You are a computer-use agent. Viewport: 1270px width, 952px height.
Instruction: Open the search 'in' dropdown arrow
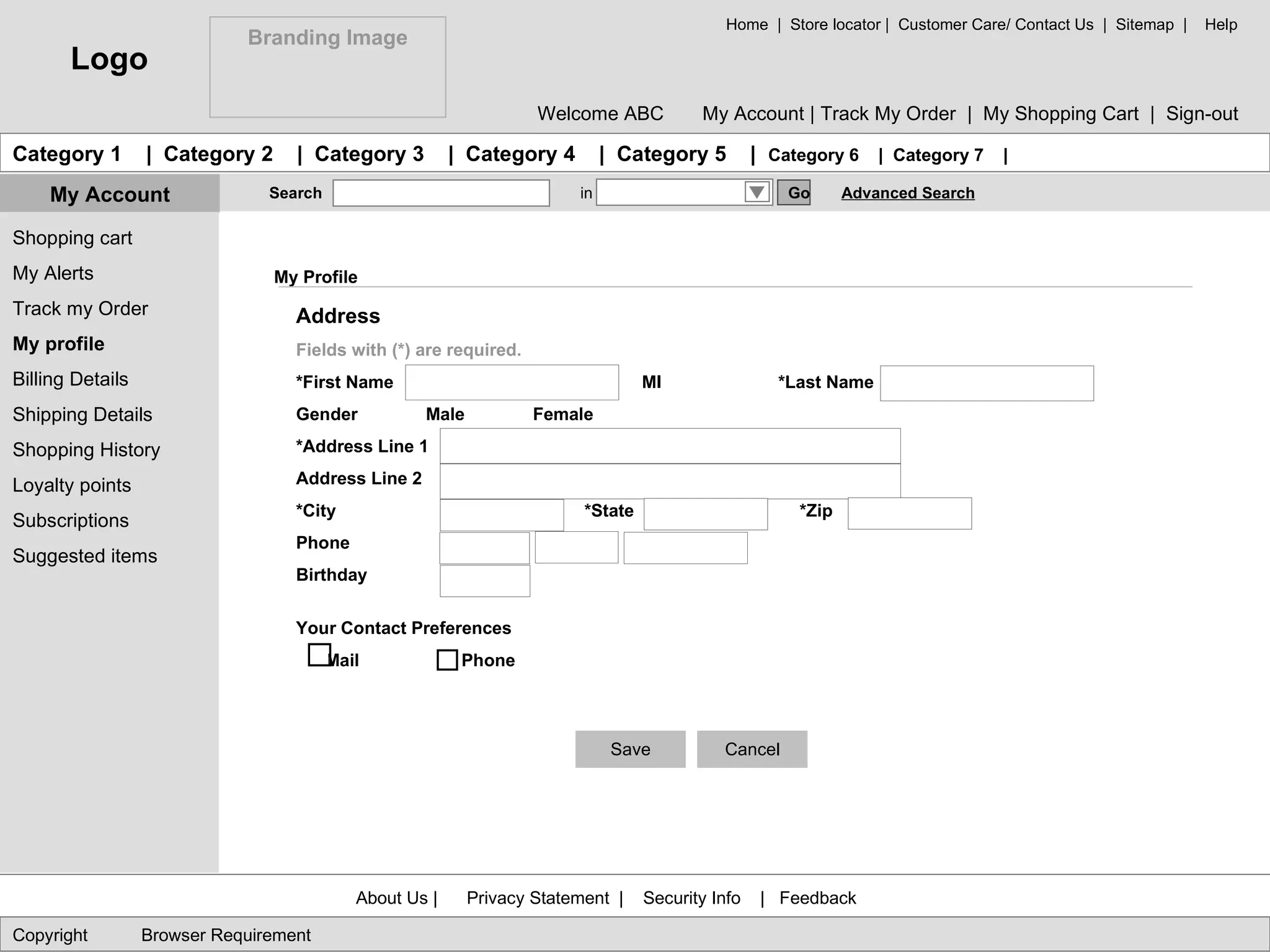[757, 192]
